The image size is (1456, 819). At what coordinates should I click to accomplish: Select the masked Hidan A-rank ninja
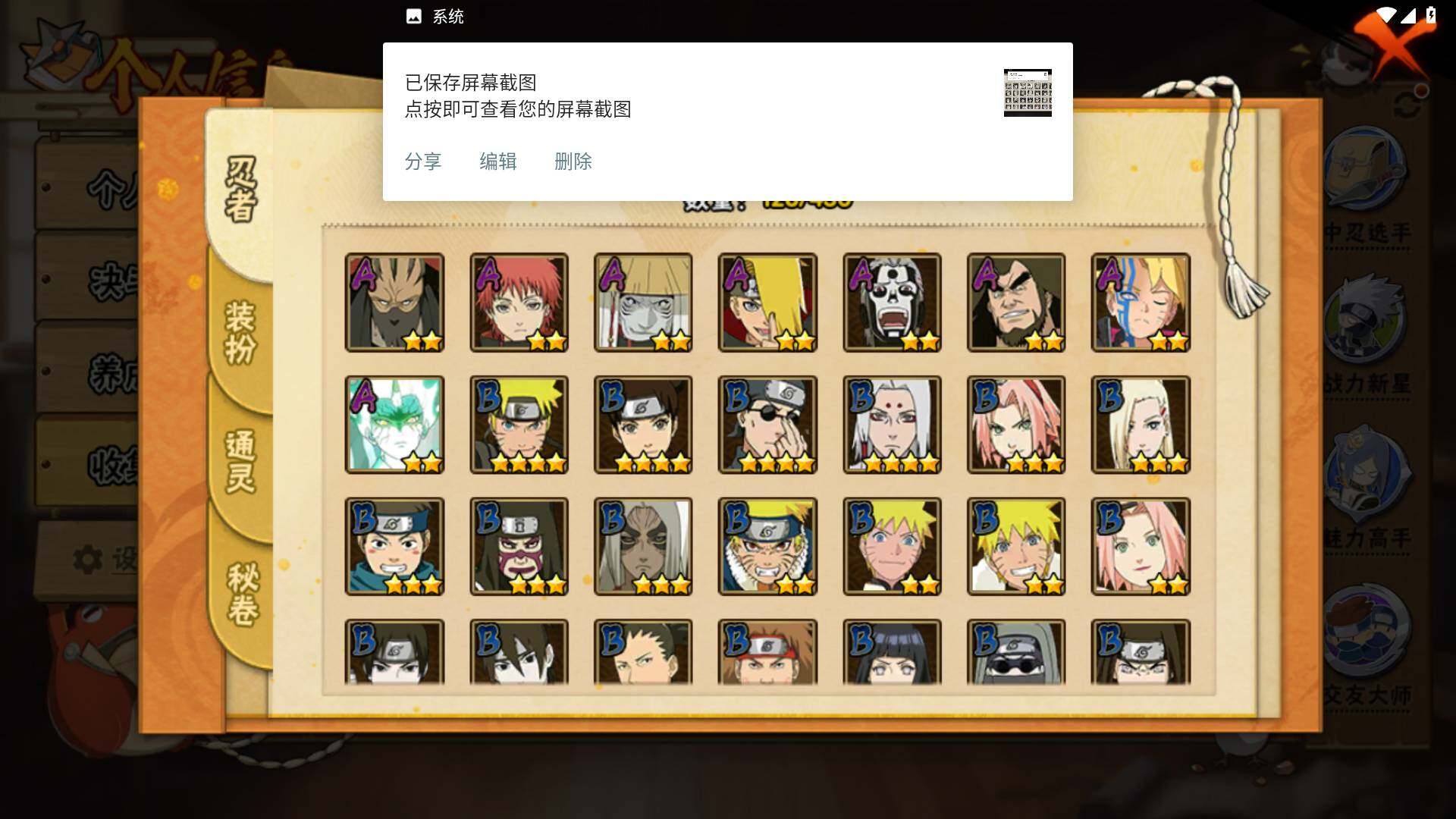(x=892, y=303)
